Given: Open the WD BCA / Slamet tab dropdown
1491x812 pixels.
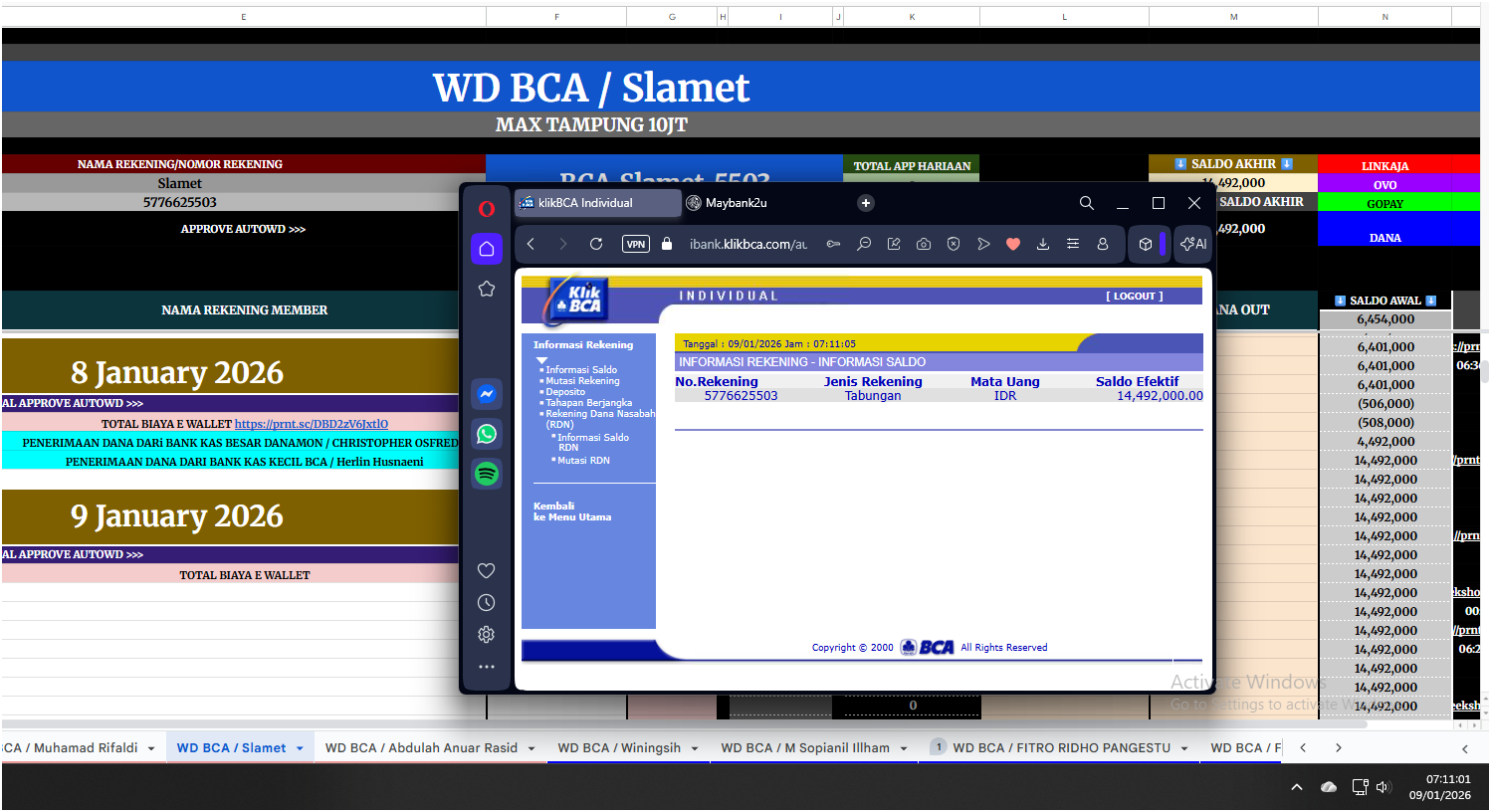Looking at the screenshot, I should [300, 748].
